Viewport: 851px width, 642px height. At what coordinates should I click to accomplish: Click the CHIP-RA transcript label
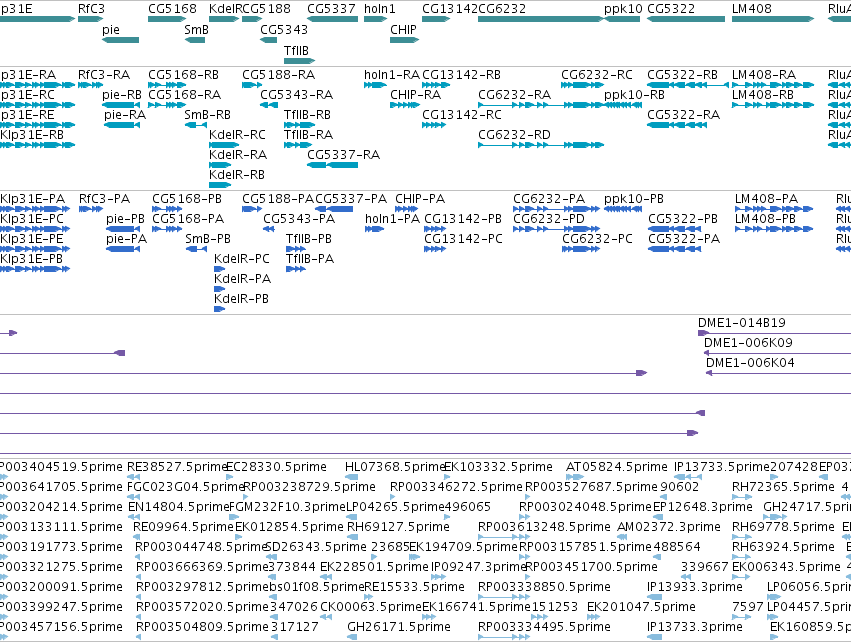click(415, 95)
